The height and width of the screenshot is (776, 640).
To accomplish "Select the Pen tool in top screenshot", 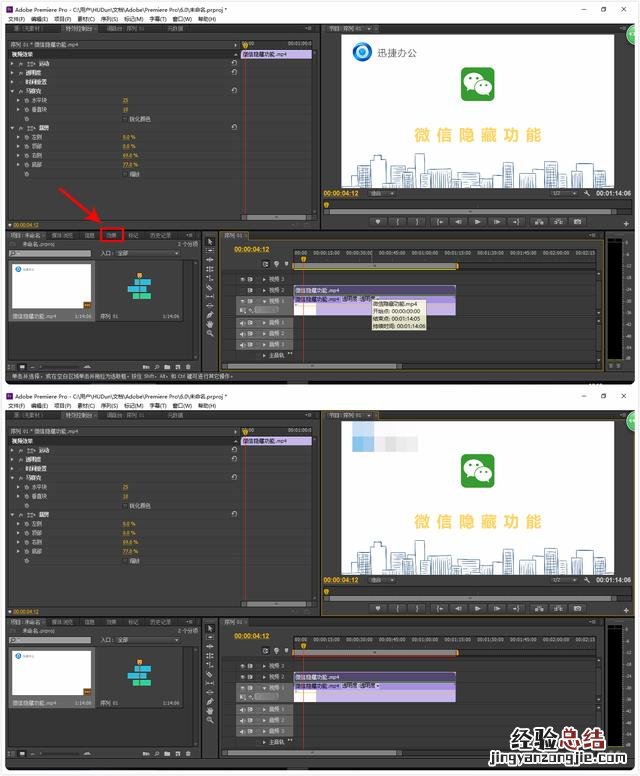I will (210, 315).
